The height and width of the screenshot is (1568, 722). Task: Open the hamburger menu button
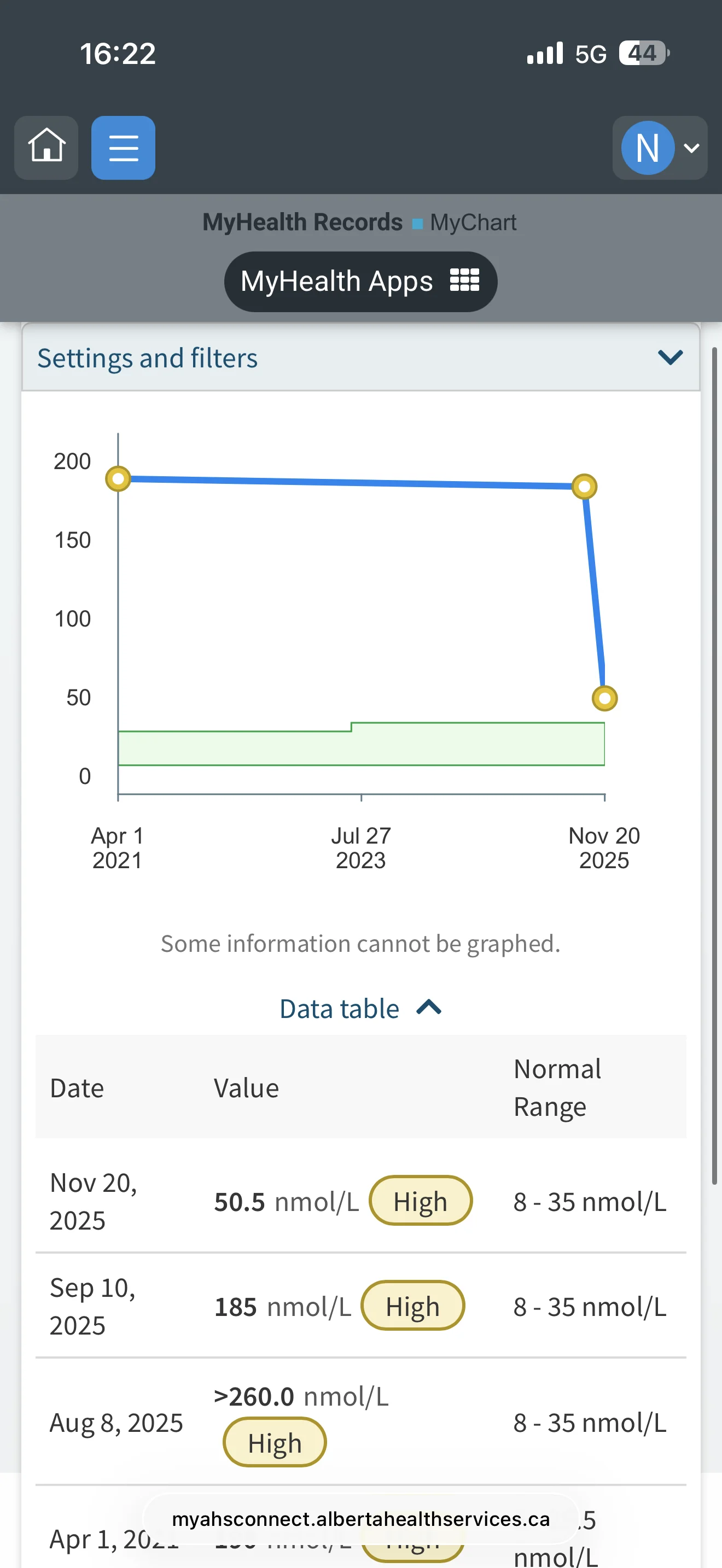(123, 147)
